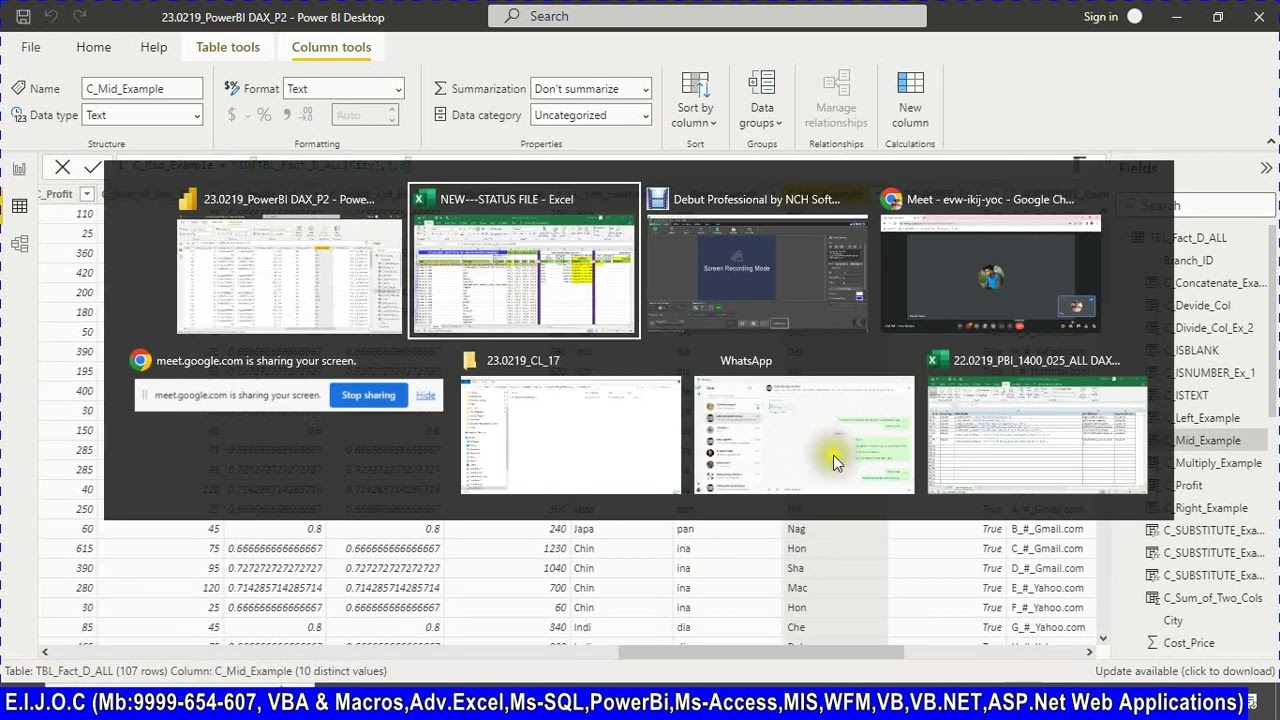1280x720 pixels.
Task: Click the Sign in avatar icon
Action: tap(1135, 16)
